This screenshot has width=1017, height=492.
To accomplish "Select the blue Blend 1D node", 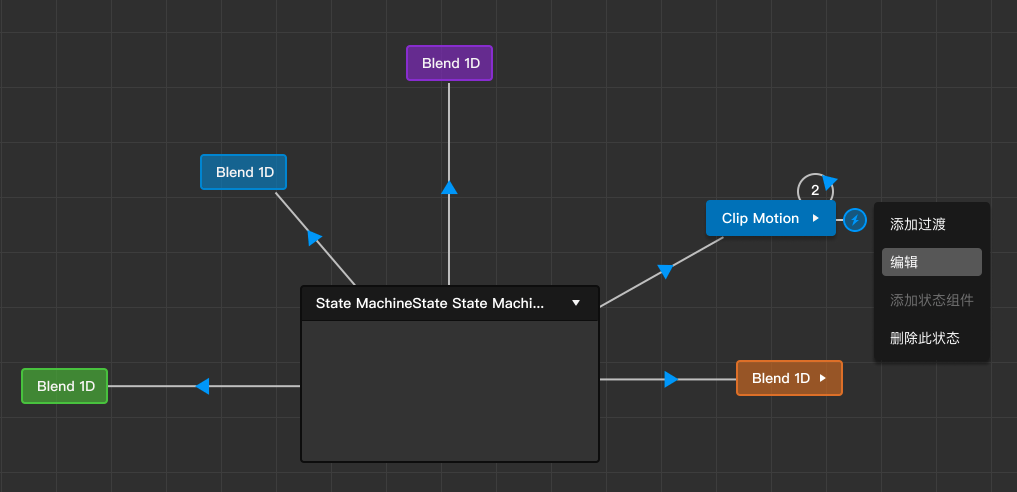I will [x=243, y=172].
